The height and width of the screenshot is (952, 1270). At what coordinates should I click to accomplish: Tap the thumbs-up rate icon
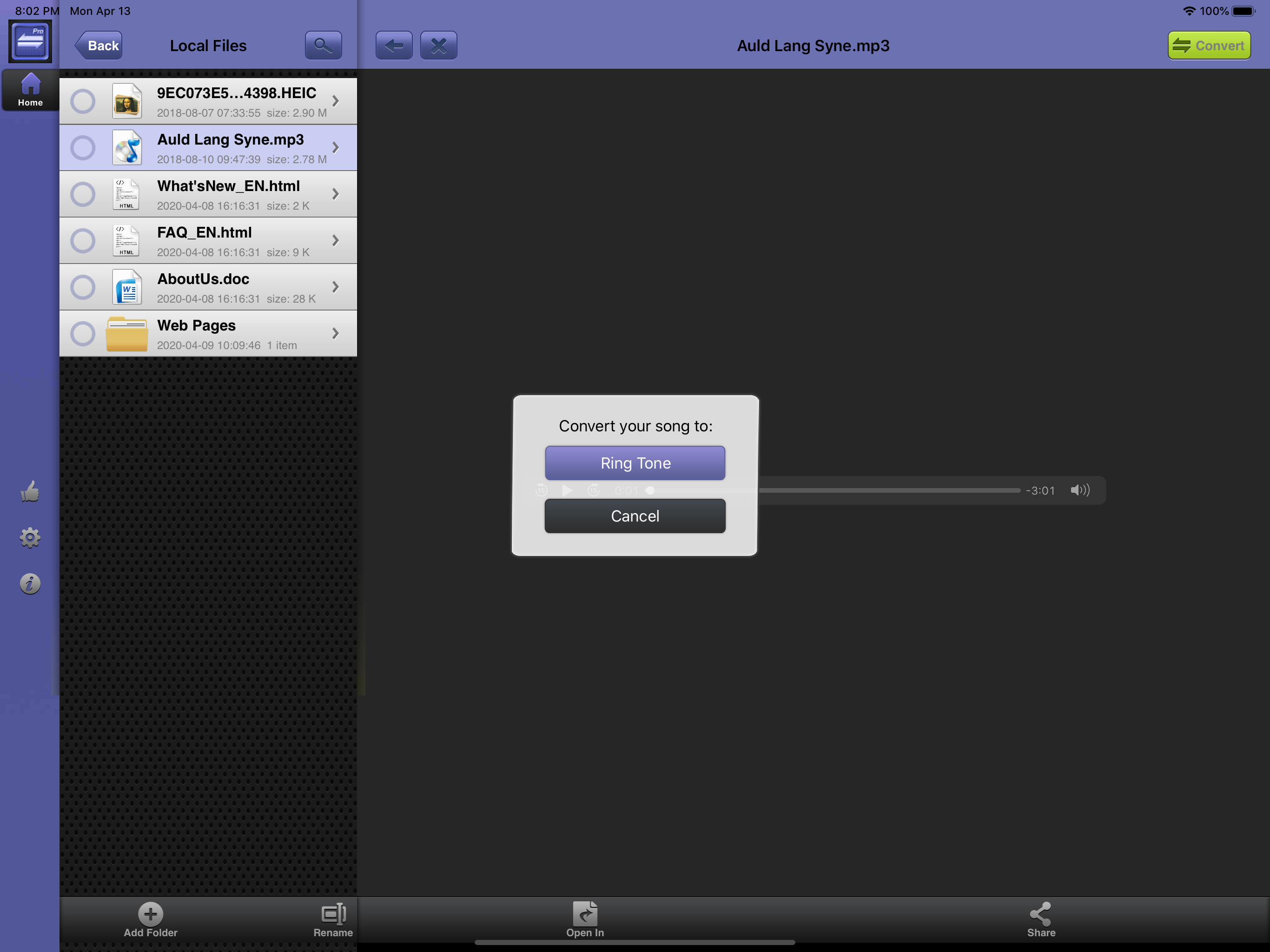[30, 491]
